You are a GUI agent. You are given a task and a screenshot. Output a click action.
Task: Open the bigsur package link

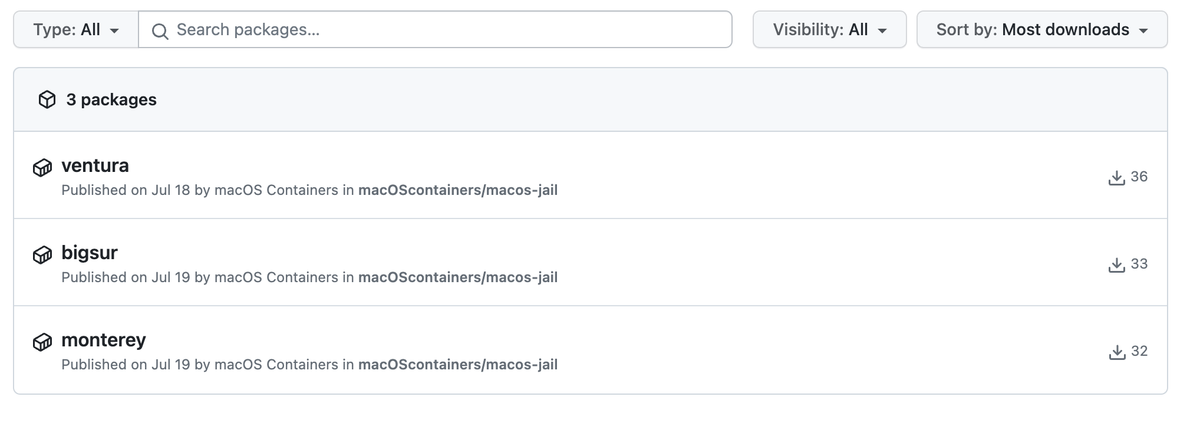(x=89, y=253)
